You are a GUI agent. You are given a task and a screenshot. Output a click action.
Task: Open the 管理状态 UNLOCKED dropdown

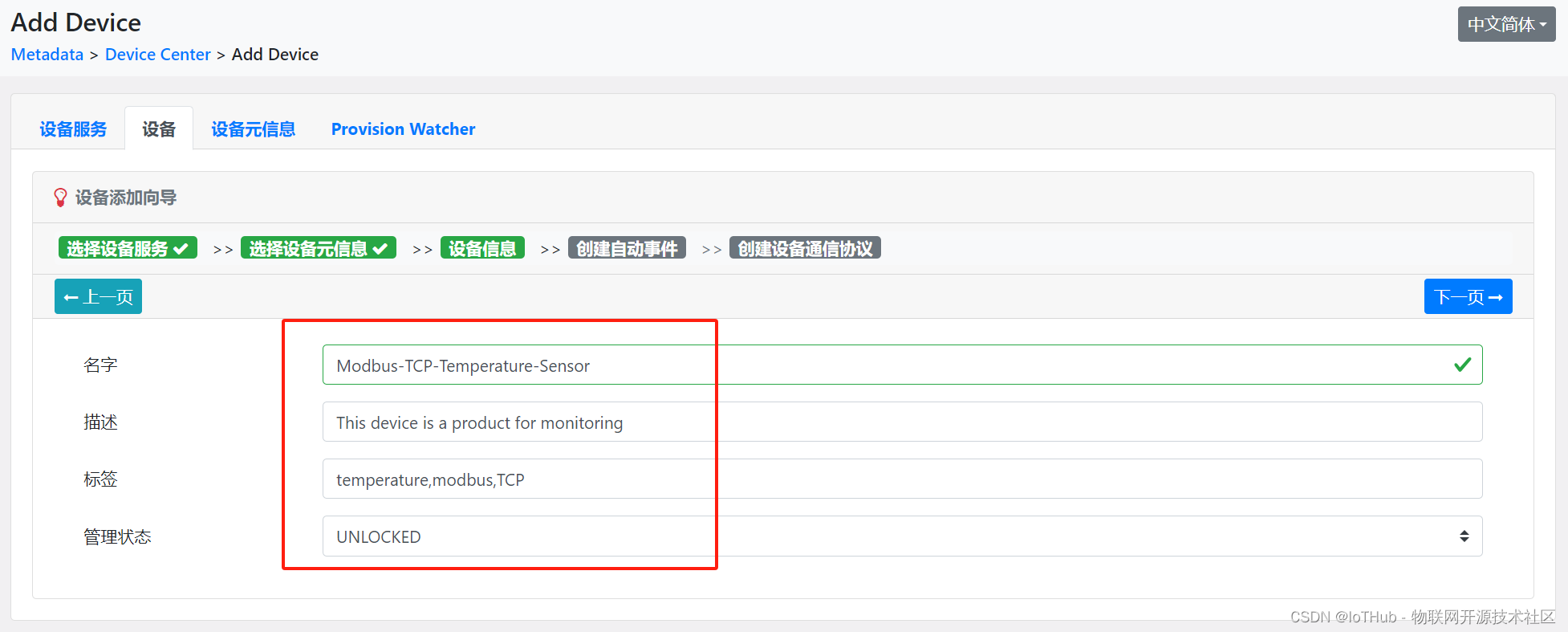click(x=902, y=536)
